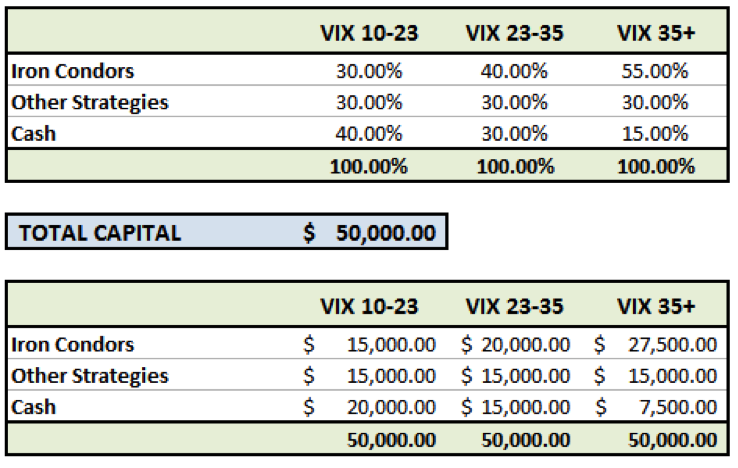
Task: Click the 50,000.00 total under VIX 35+
Action: pyautogui.click(x=673, y=440)
